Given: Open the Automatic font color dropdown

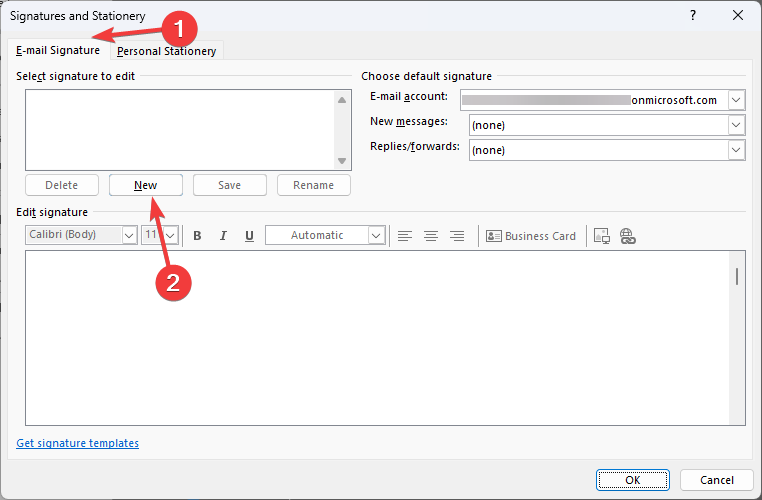Looking at the screenshot, I should (376, 236).
